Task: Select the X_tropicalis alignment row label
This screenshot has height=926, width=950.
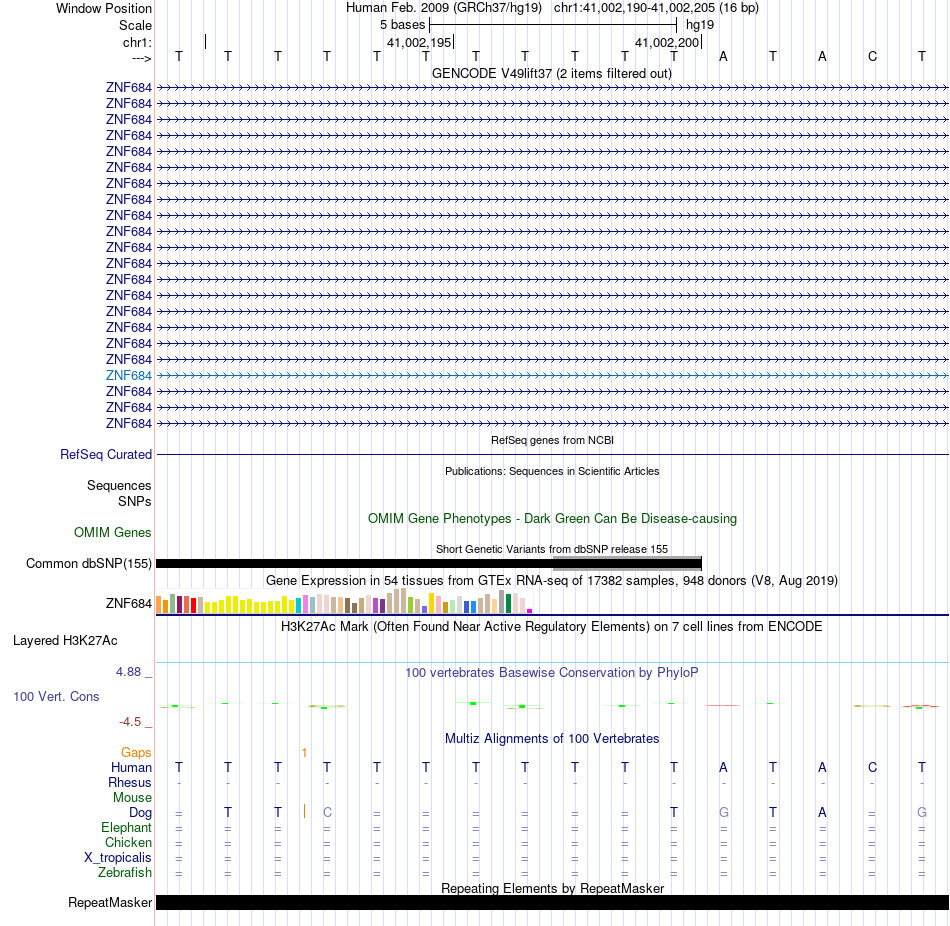Action: [118, 858]
